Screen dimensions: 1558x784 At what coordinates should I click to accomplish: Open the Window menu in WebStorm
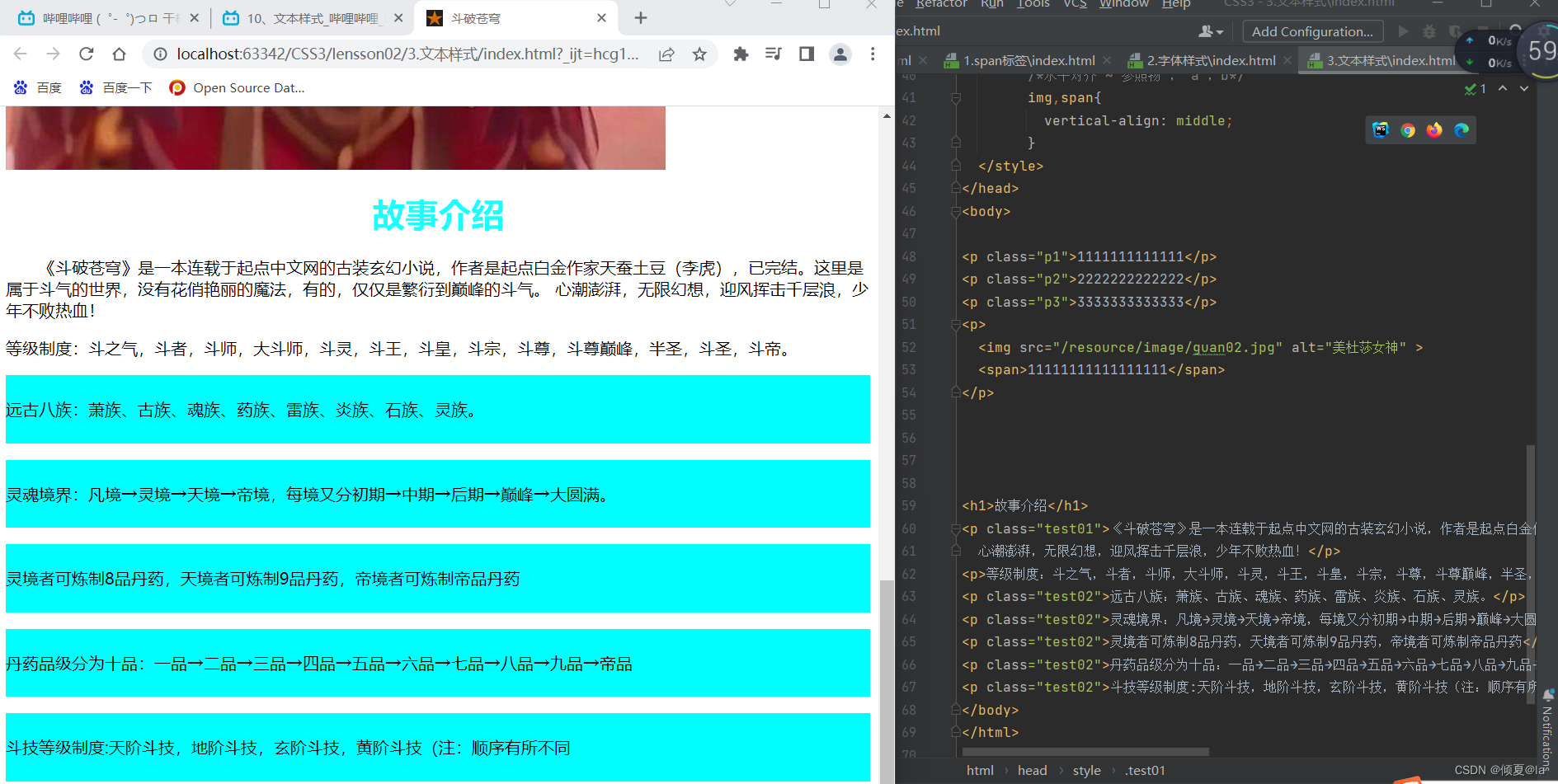[x=1123, y=4]
